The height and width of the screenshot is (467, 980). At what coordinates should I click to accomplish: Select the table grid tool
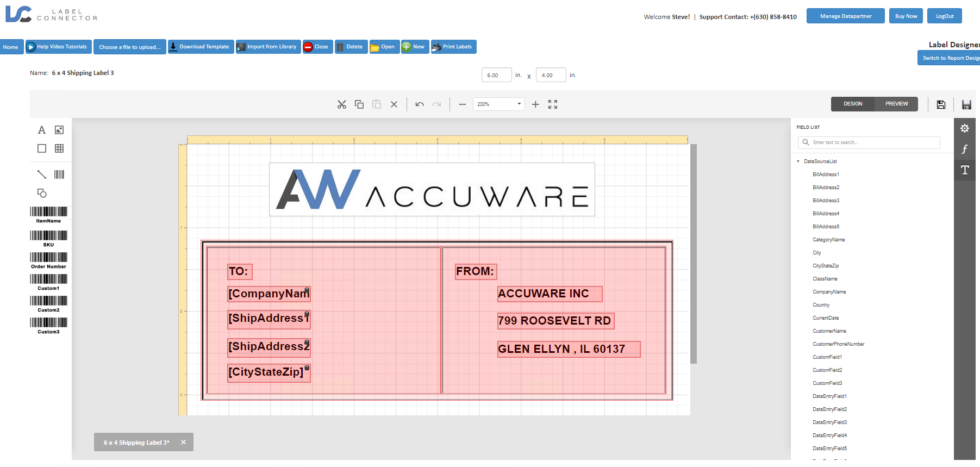click(59, 149)
